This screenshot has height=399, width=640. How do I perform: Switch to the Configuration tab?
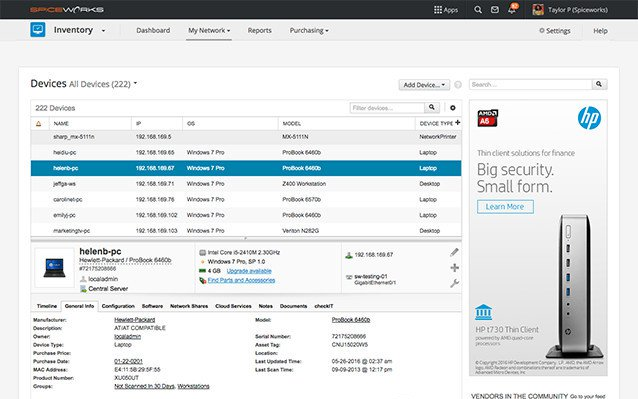point(118,306)
